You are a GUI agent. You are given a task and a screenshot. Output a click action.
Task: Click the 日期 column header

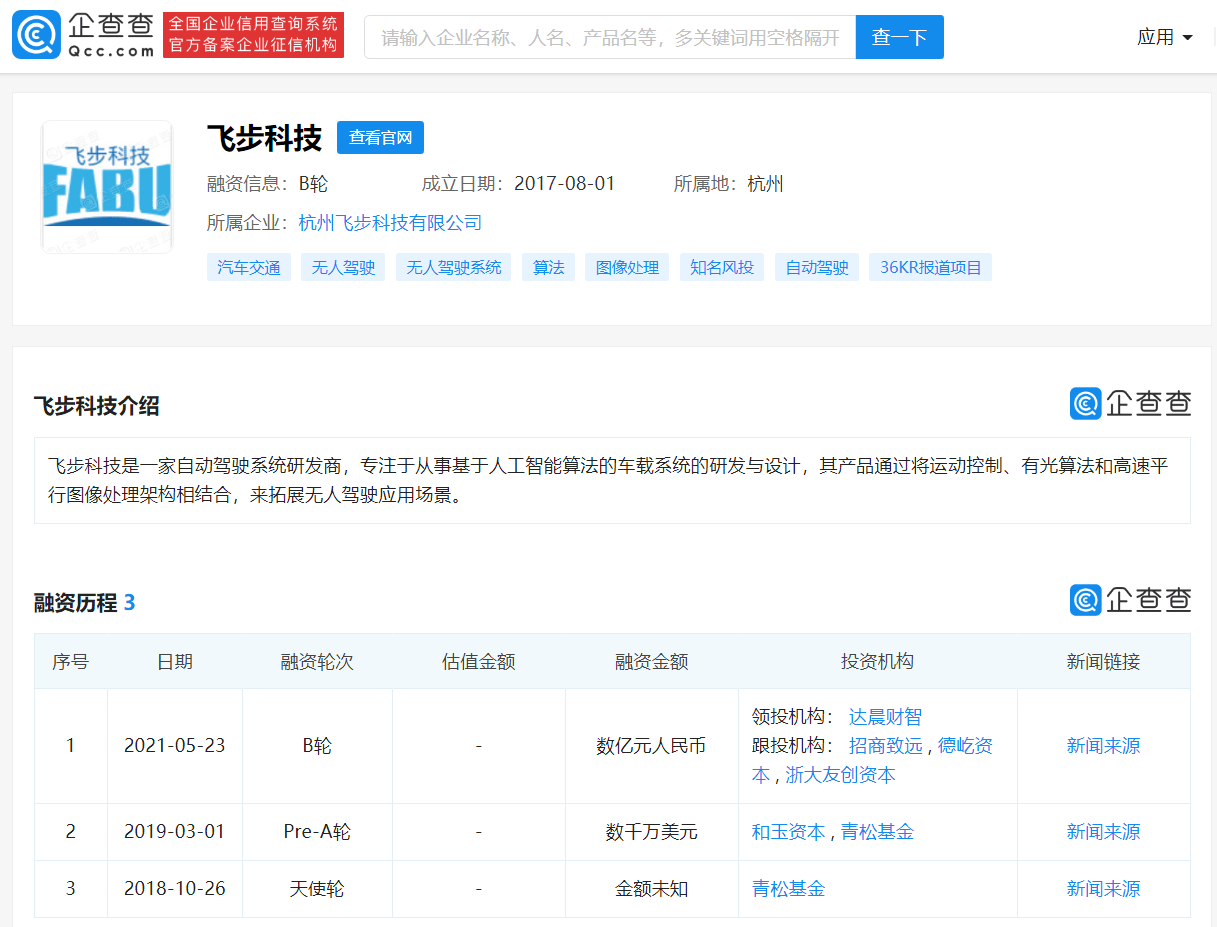coord(175,662)
